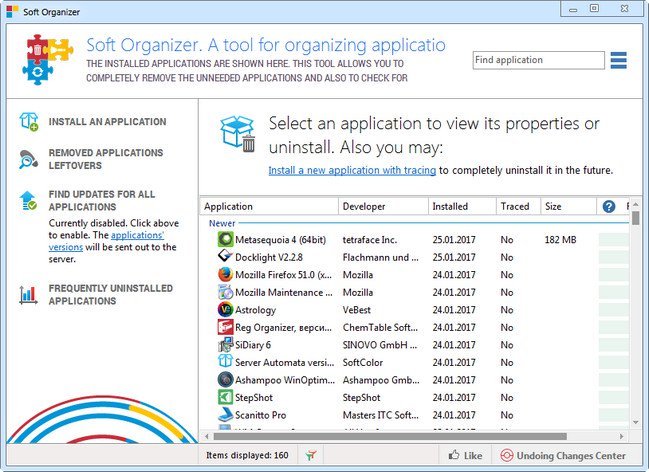Sort list by Developer column header
649x472 pixels.
(383, 207)
